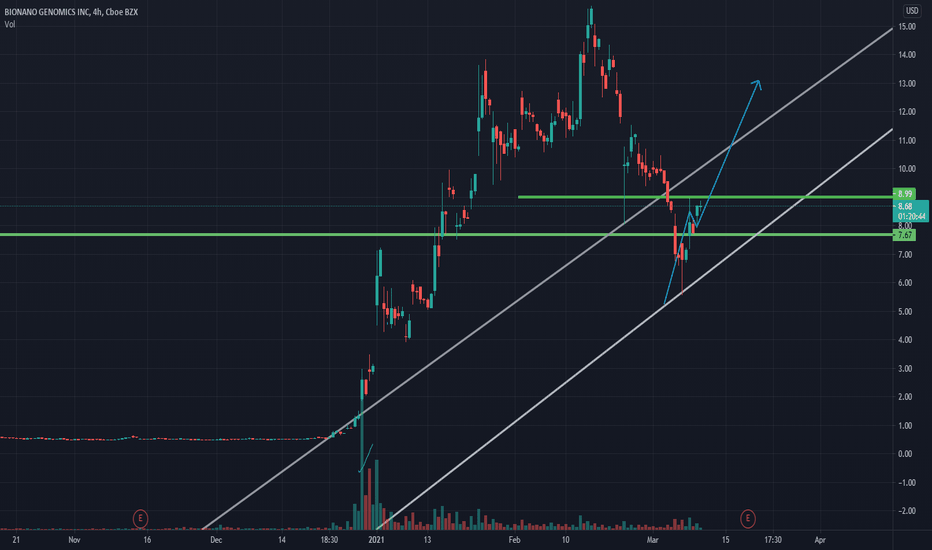932x550 pixels.
Task: Click the 12.00 price axis value
Action: pyautogui.click(x=907, y=112)
